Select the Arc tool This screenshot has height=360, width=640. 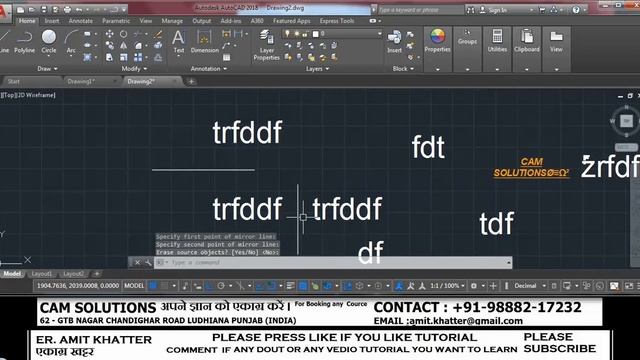click(x=71, y=42)
